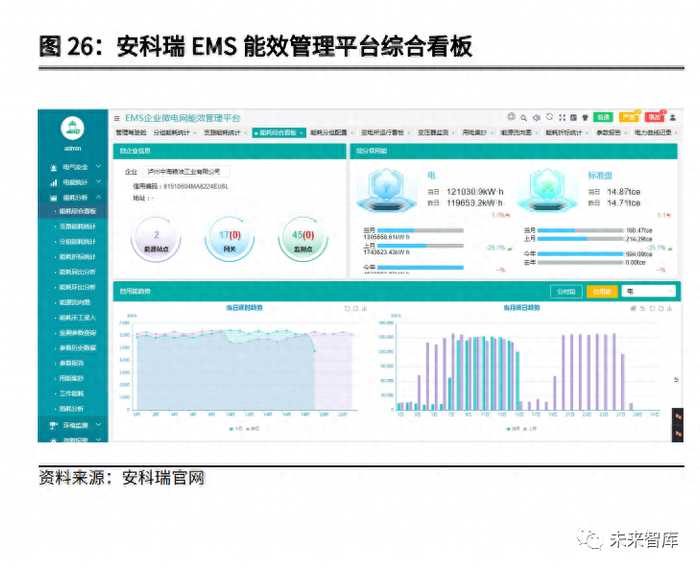This screenshot has height=570, width=700.
Task: Toggle 上月 legend on monthly trend chart
Action: (530, 429)
